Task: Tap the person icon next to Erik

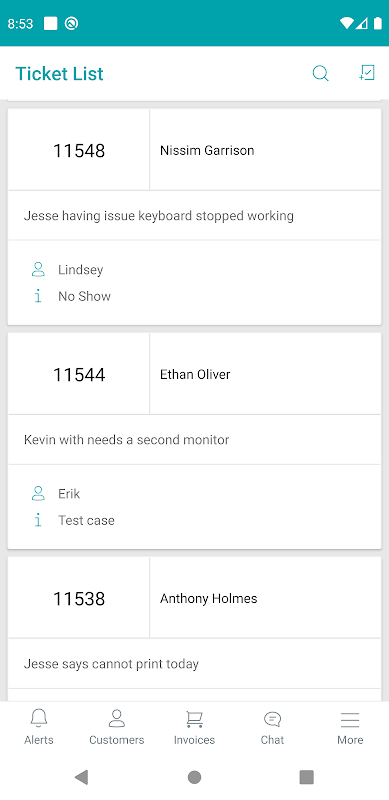Action: click(38, 493)
